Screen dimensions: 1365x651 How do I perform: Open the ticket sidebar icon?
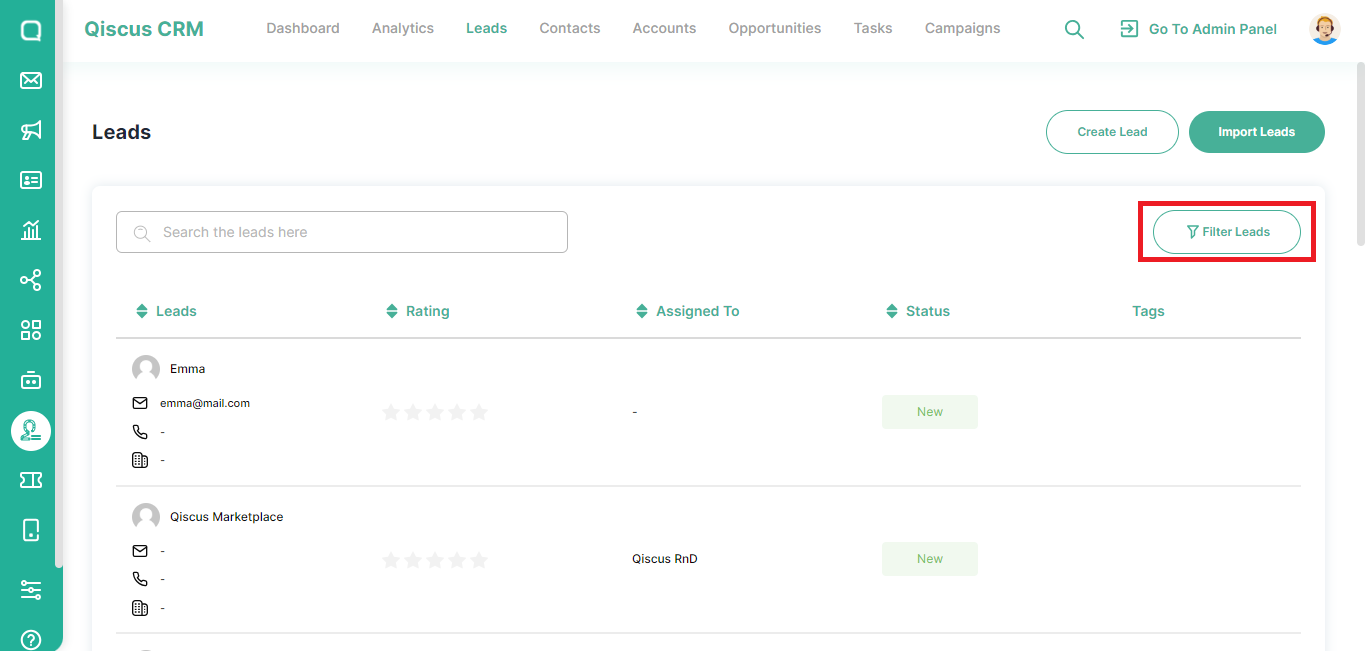[31, 481]
